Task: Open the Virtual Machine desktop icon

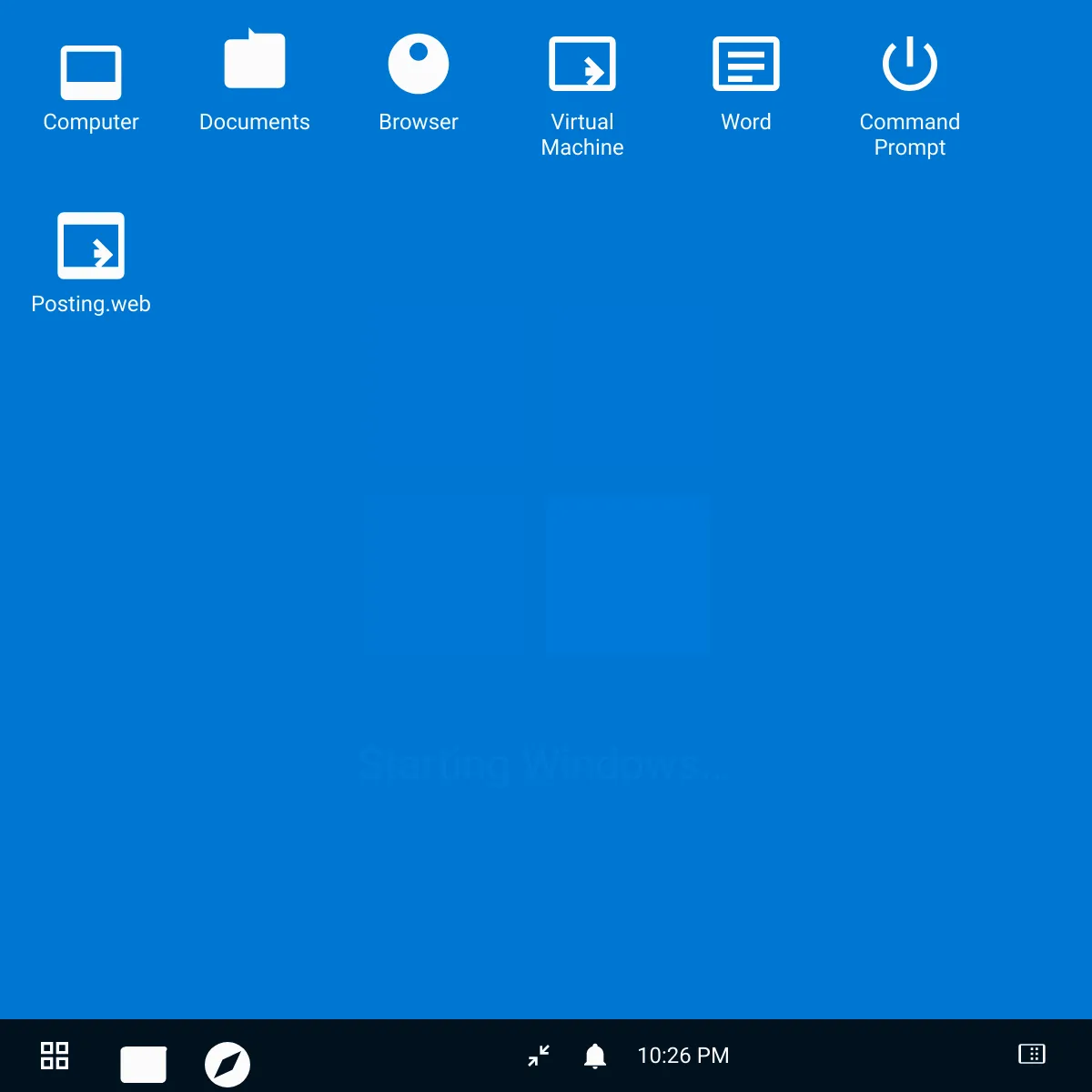Action: tap(582, 64)
